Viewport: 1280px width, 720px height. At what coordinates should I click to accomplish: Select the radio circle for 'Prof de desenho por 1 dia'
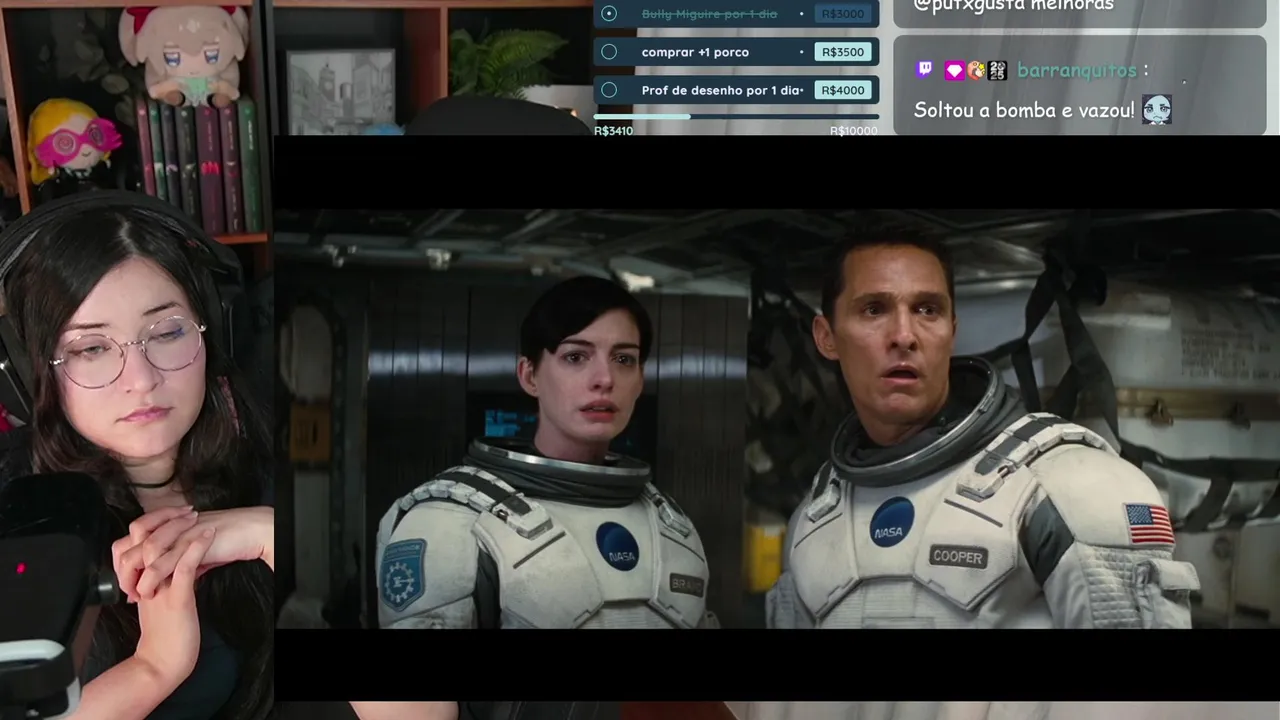pyautogui.click(x=609, y=90)
